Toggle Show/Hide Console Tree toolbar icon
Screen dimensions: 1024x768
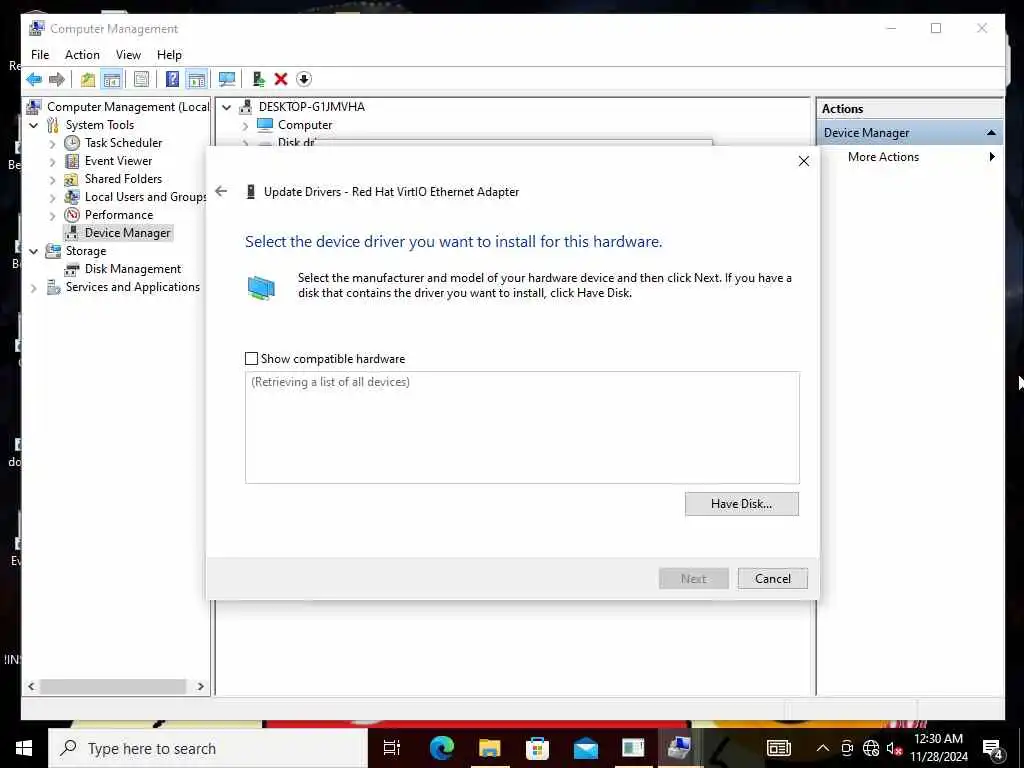click(x=112, y=80)
